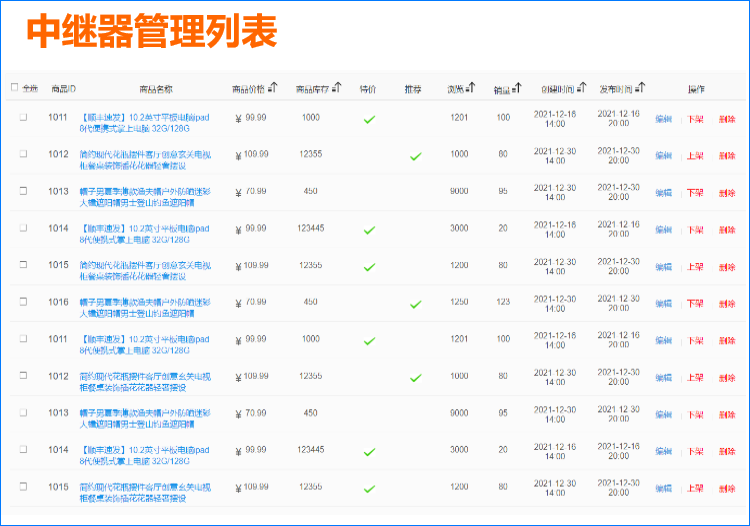Image resolution: width=750 pixels, height=526 pixels.
Task: Click 特价 green checkmark in the first row
Action: coord(369,120)
